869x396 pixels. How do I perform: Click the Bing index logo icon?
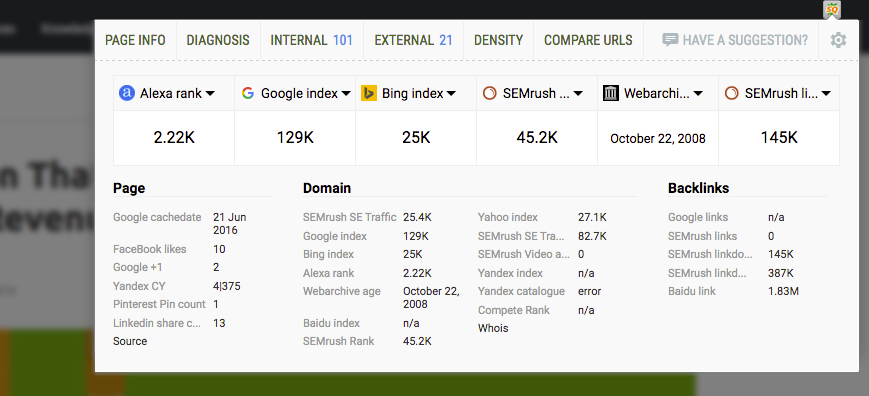(369, 93)
